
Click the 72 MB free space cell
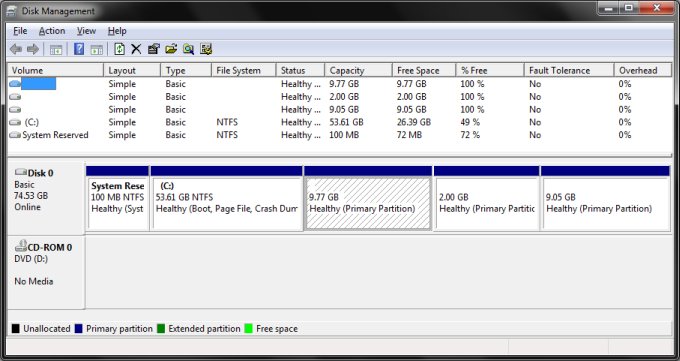409,135
